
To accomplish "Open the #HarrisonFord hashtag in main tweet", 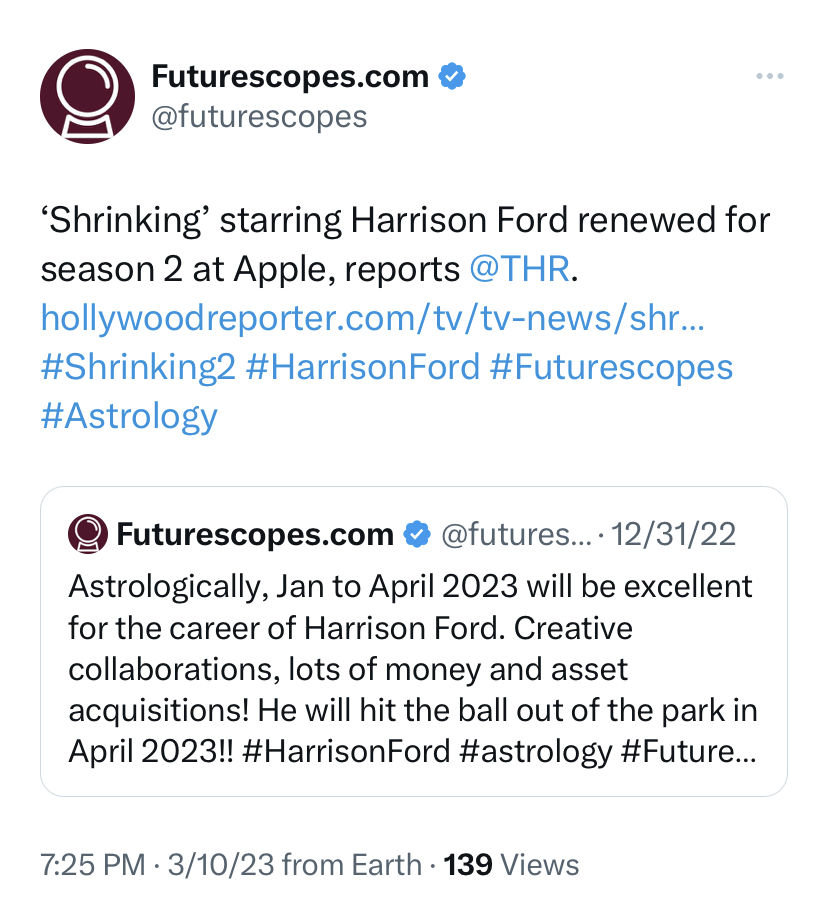I will pos(363,367).
